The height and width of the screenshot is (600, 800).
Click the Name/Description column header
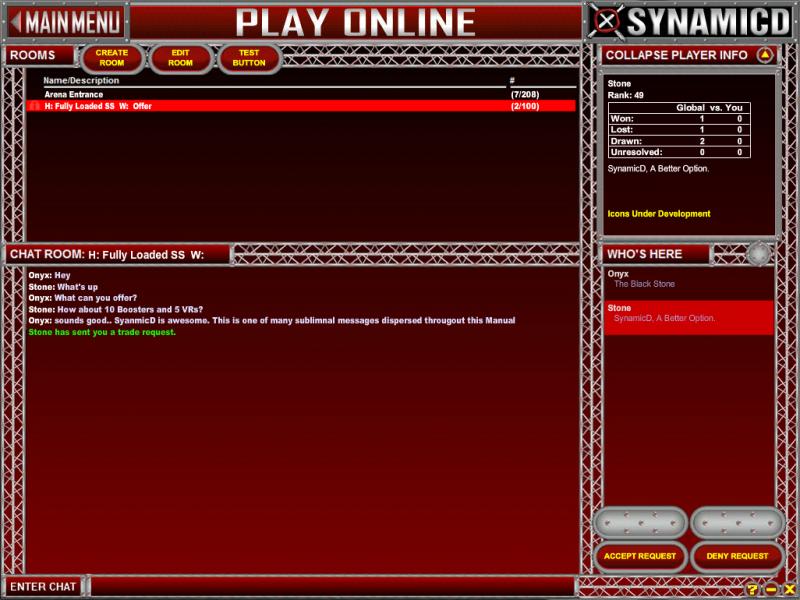[x=81, y=81]
